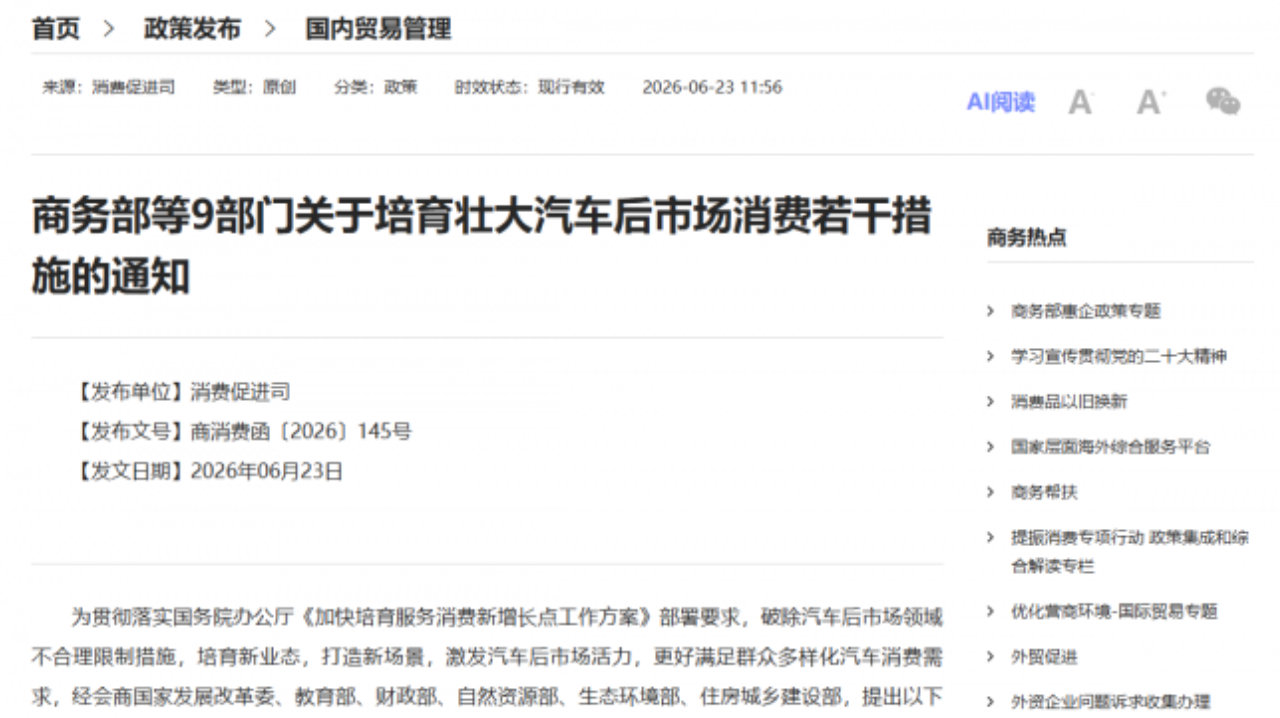Click chevron beside 优化营商环境-国际贸易专题
Image resolution: width=1280 pixels, height=718 pixels.
pos(991,611)
